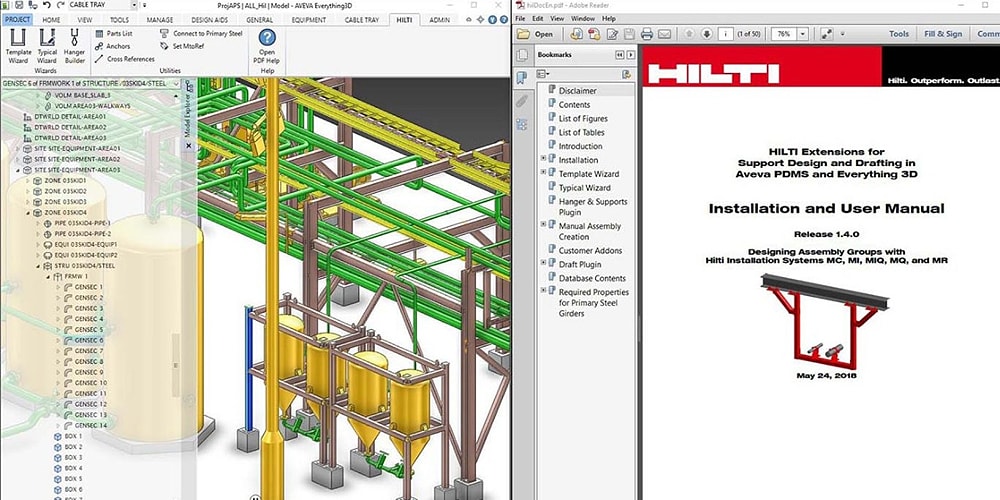Click Connect to Primary Steel
This screenshot has width=1000, height=500.
click(201, 33)
